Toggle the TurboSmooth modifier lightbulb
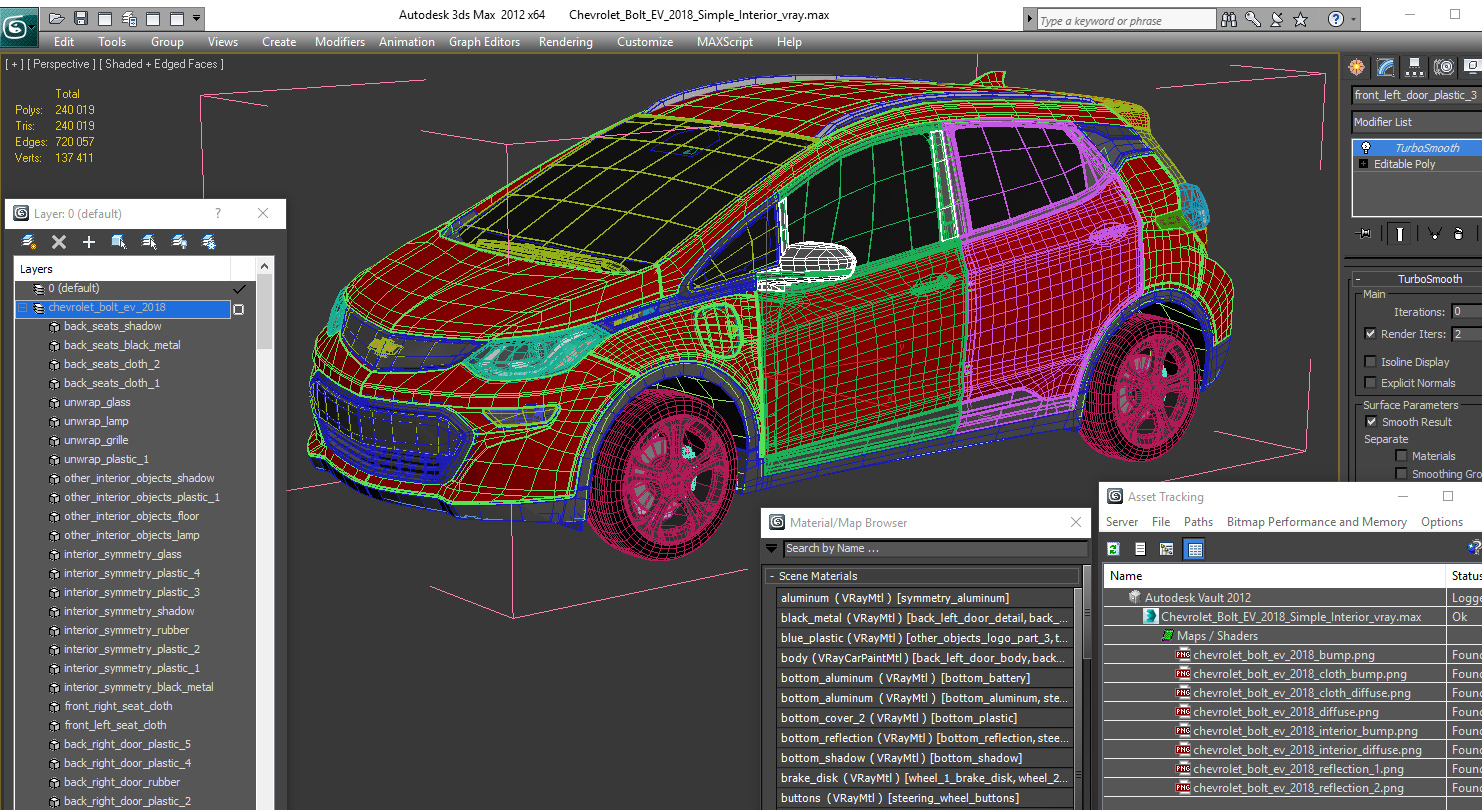Viewport: 1482px width, 810px height. pos(1365,148)
